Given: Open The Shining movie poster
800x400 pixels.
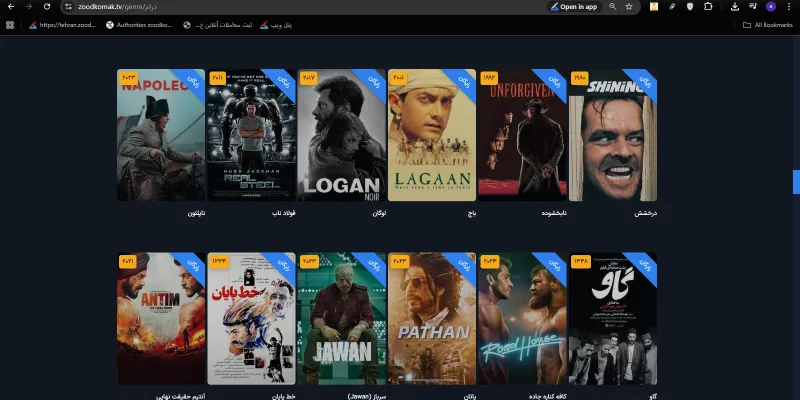Looking at the screenshot, I should [613, 135].
